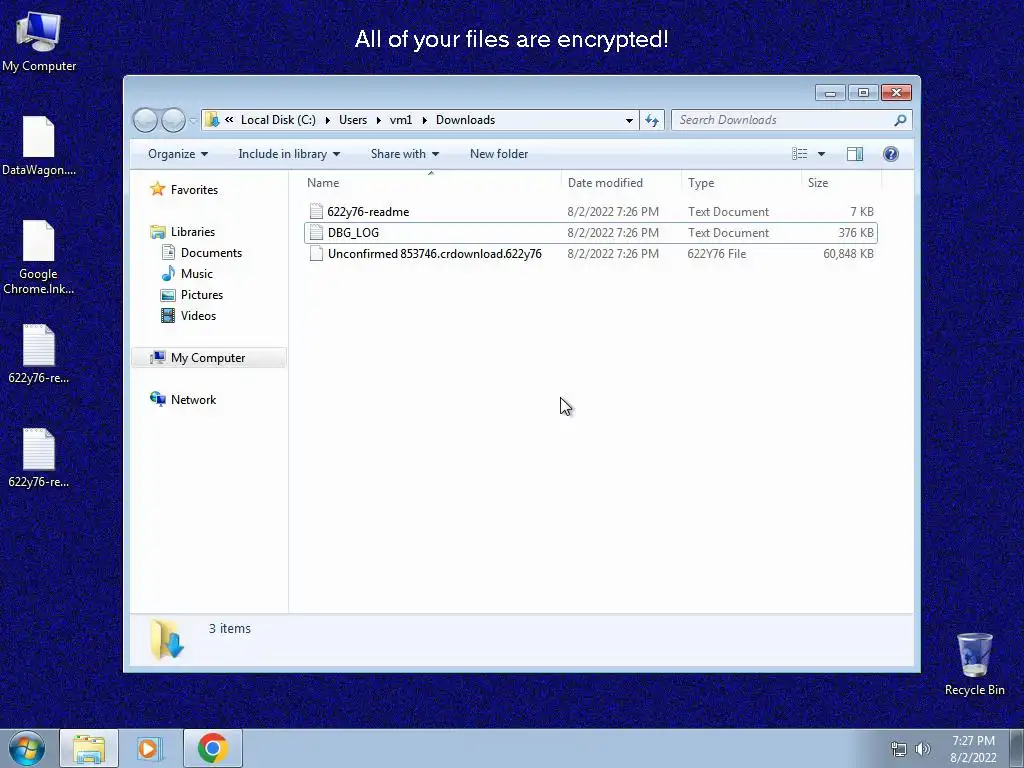1024x768 pixels.
Task: Expand the Local Disk (C:) breadcrumb arrow
Action: tap(327, 120)
